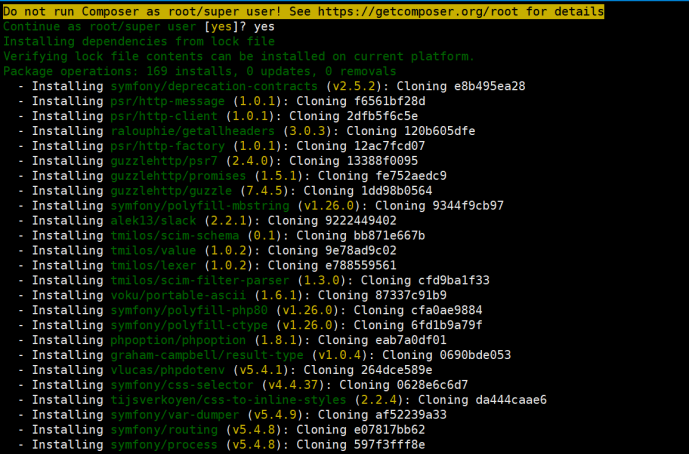Select the commit hash da444caae6

tap(511, 400)
